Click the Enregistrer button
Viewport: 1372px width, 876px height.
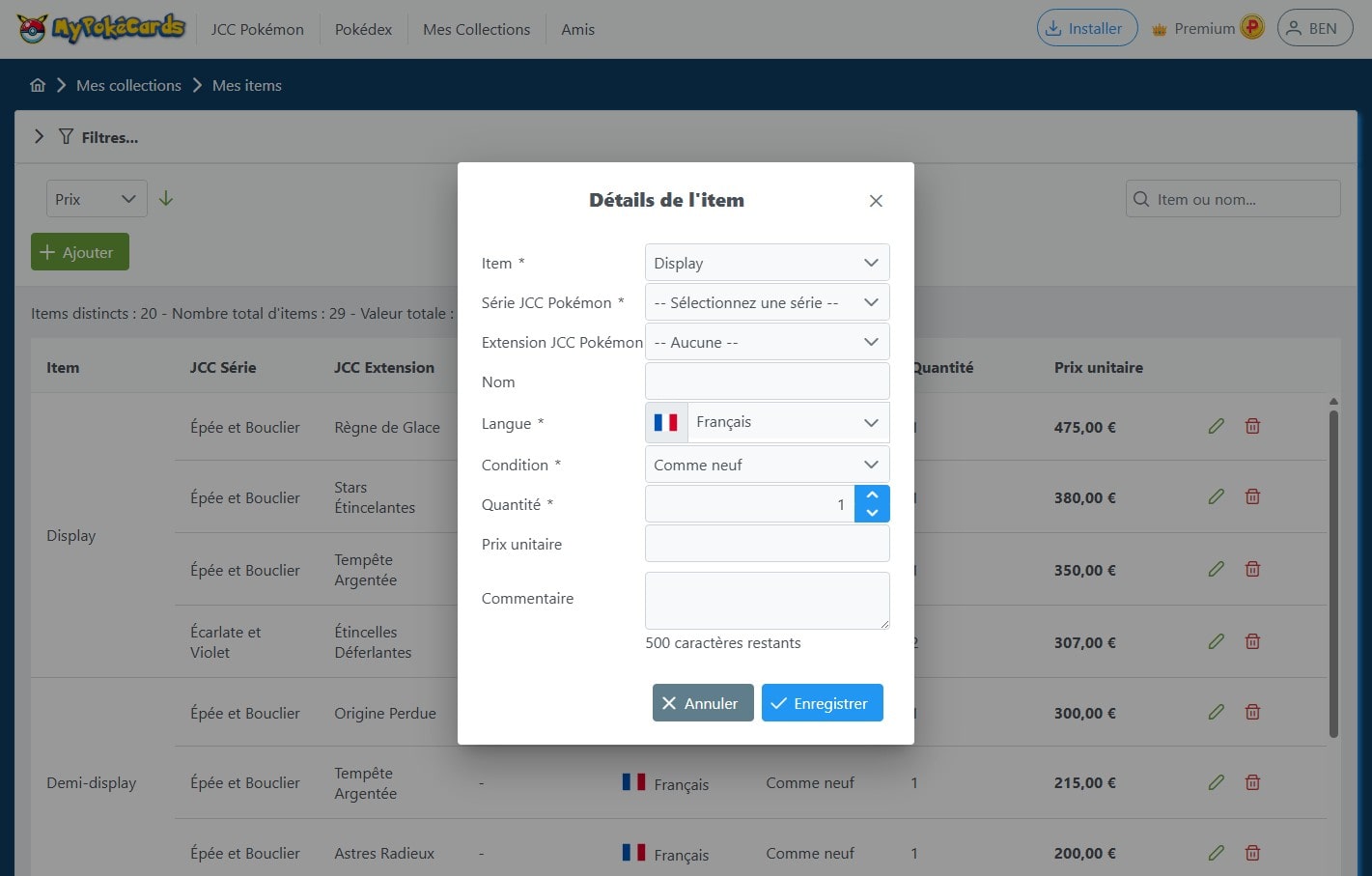[x=822, y=703]
